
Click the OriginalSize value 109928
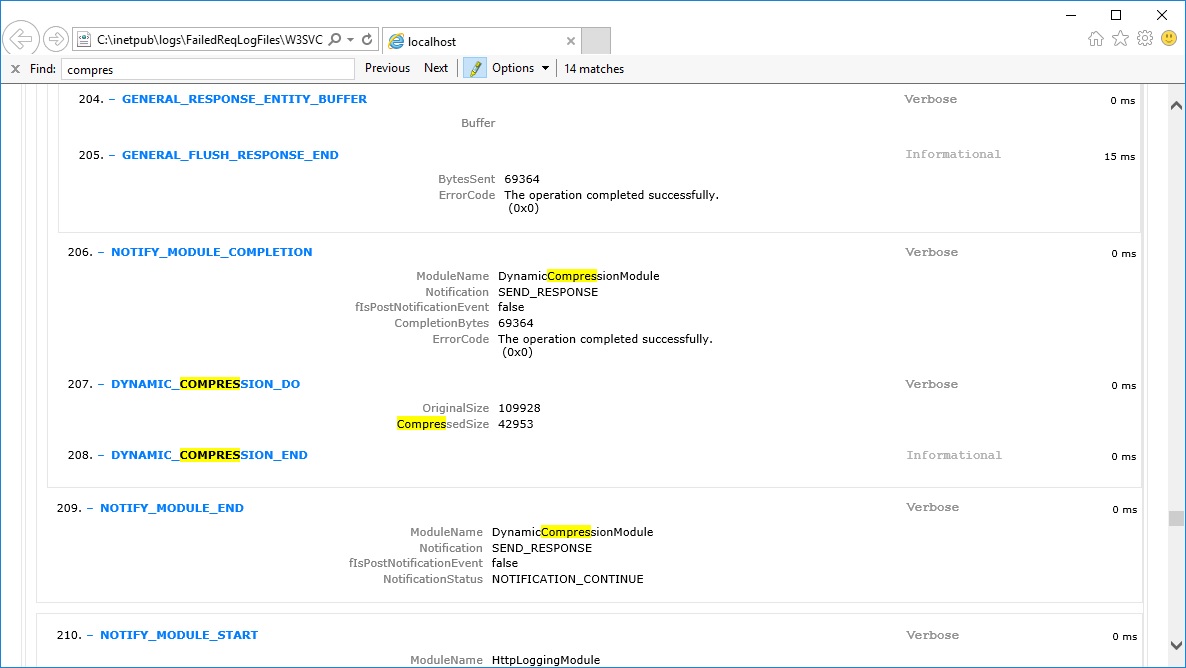pos(519,408)
